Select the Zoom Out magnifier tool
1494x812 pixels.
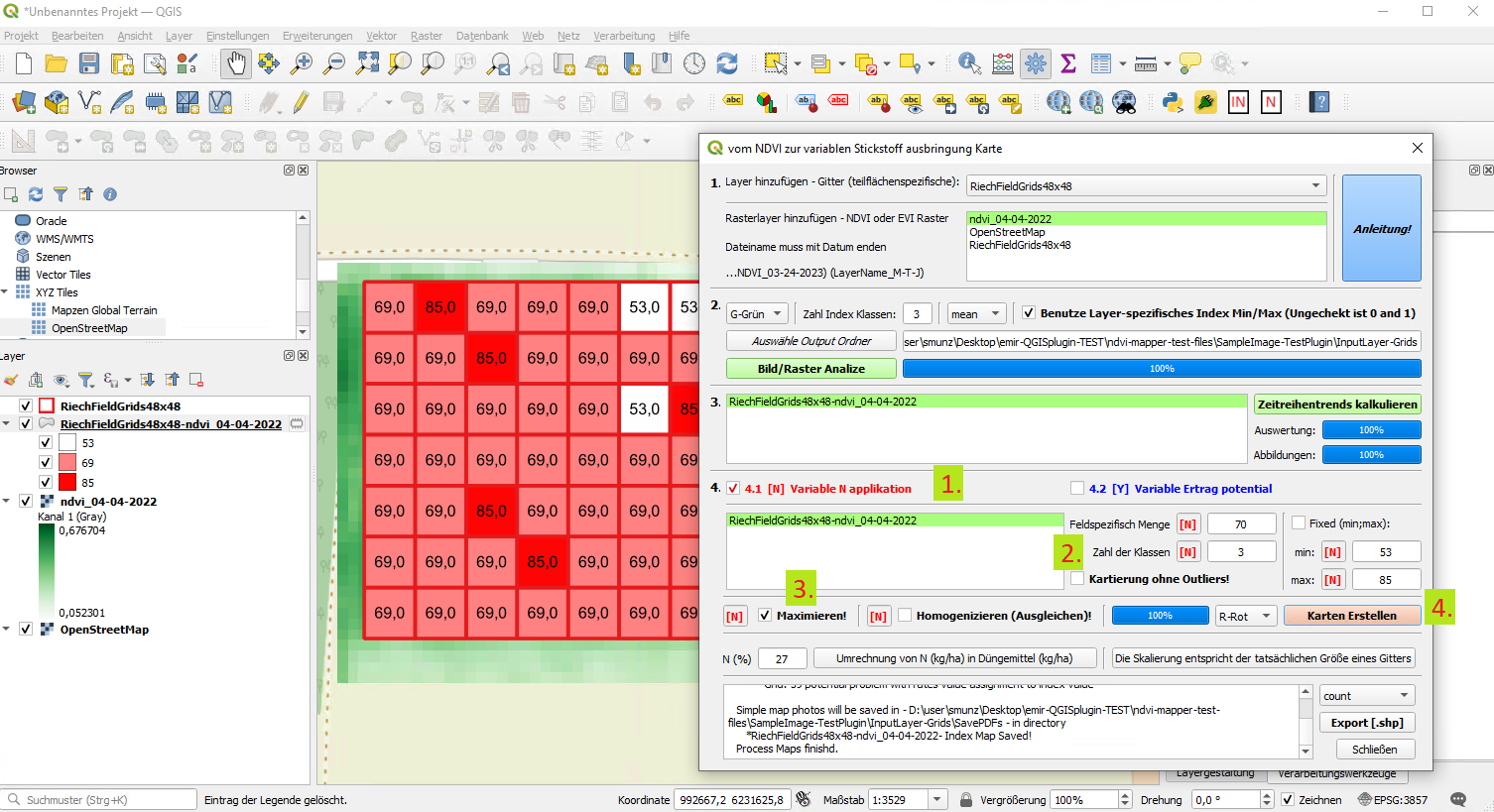pos(334,64)
